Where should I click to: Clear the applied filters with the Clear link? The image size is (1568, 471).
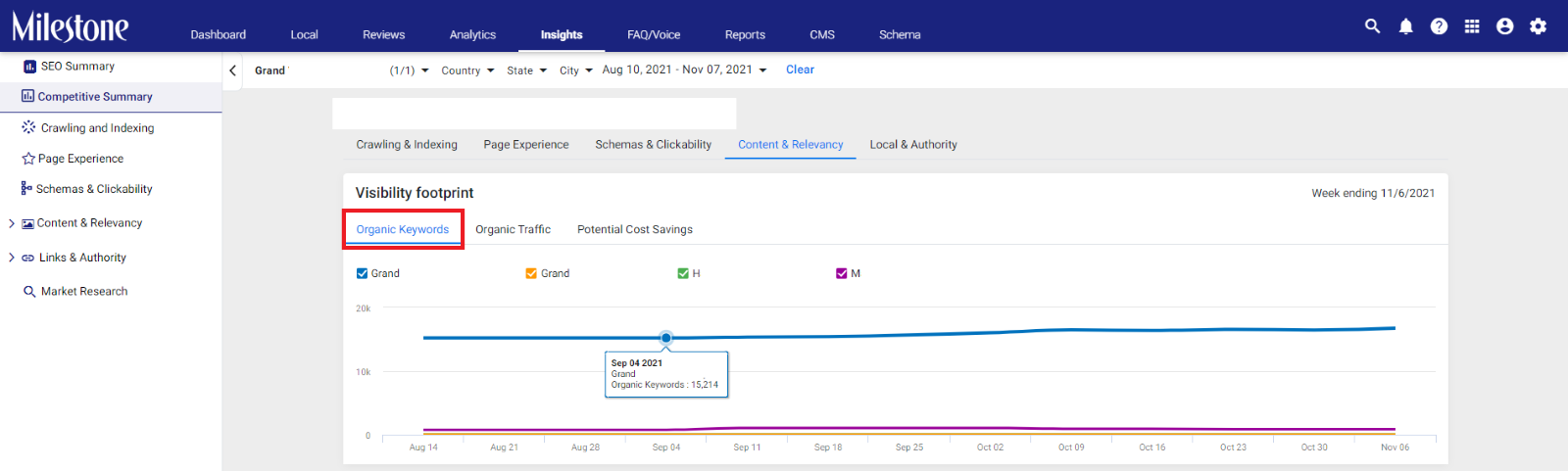point(800,70)
